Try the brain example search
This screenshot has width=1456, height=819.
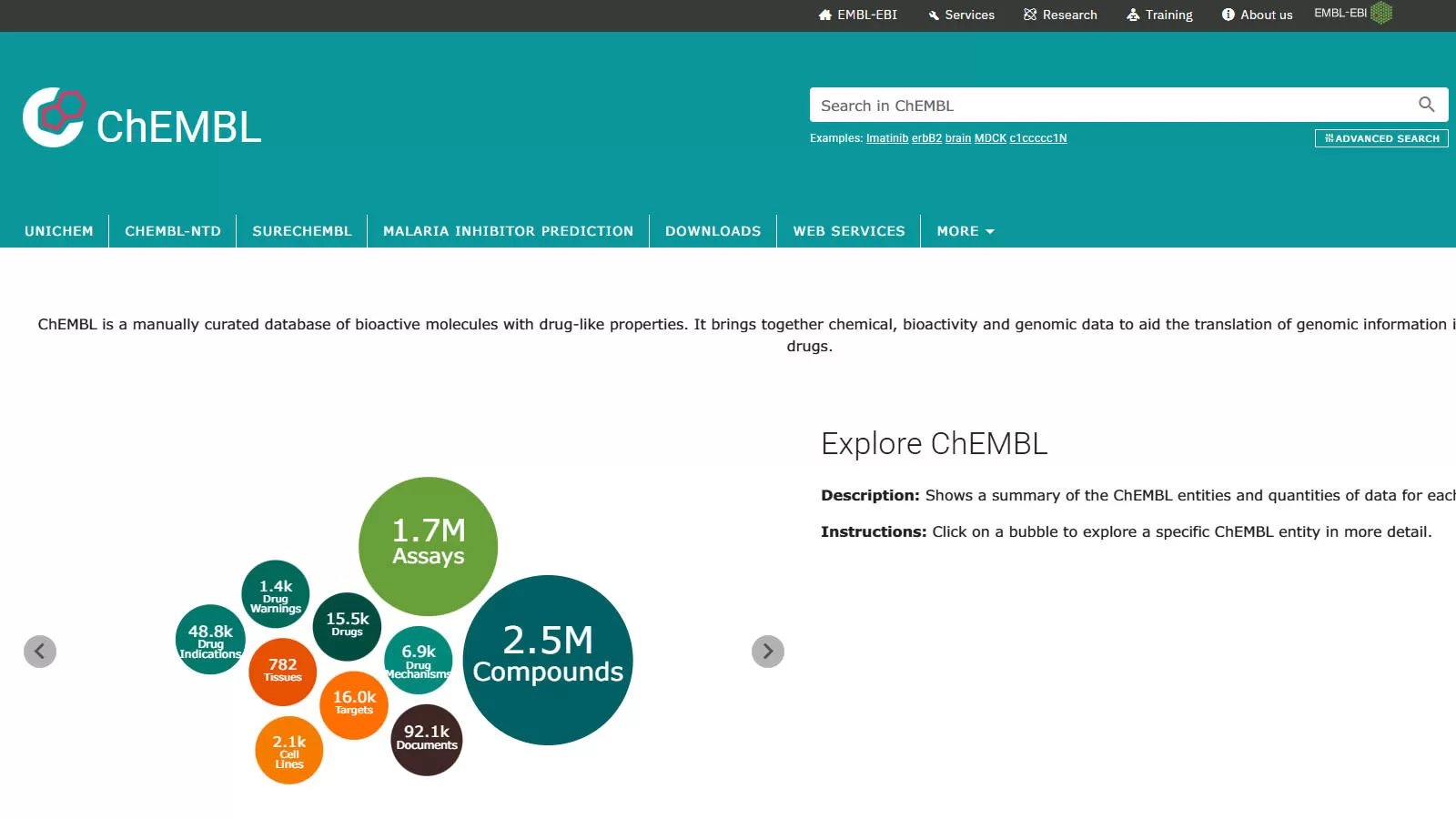coord(958,138)
